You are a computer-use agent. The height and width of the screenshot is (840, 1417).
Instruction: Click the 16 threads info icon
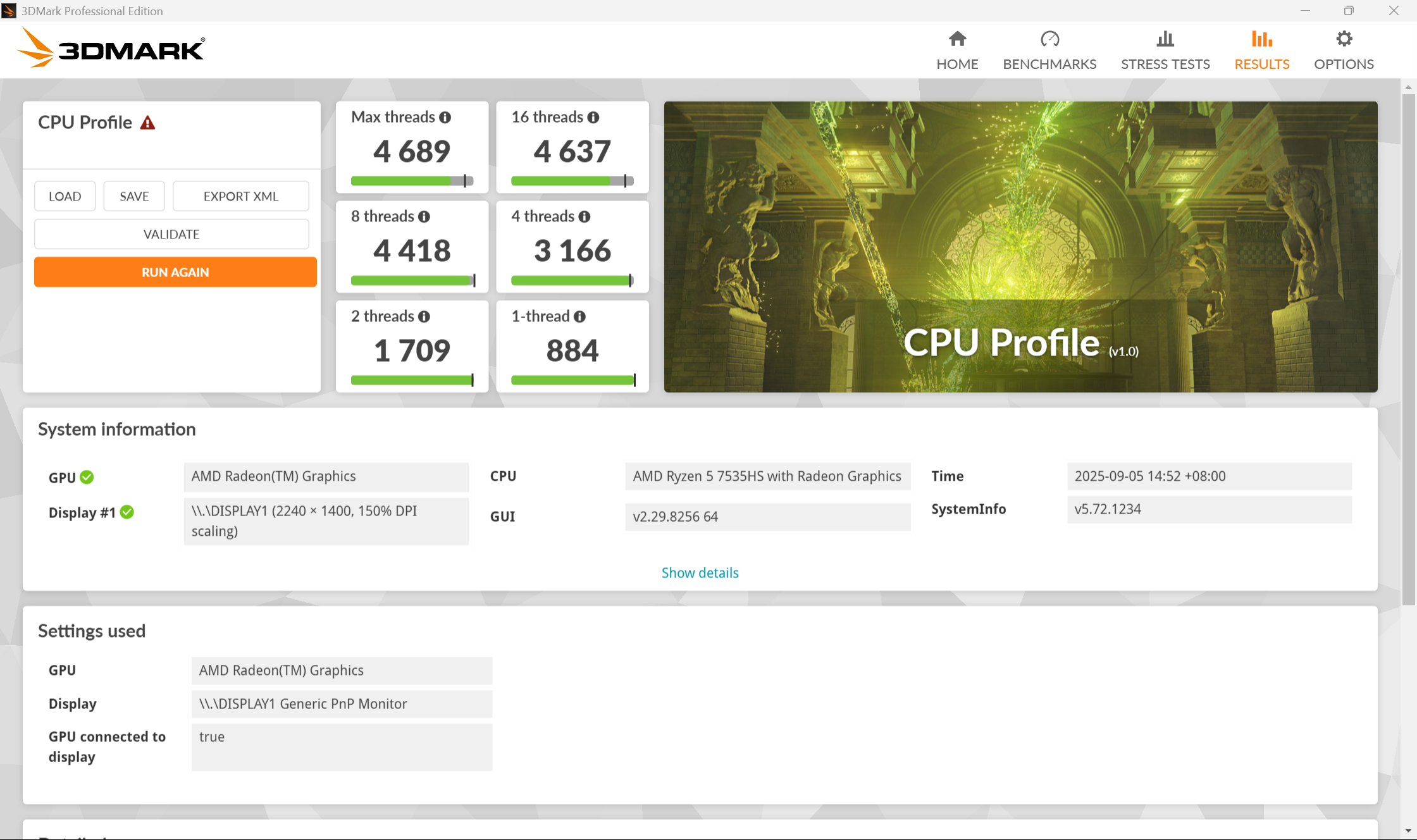coord(593,118)
